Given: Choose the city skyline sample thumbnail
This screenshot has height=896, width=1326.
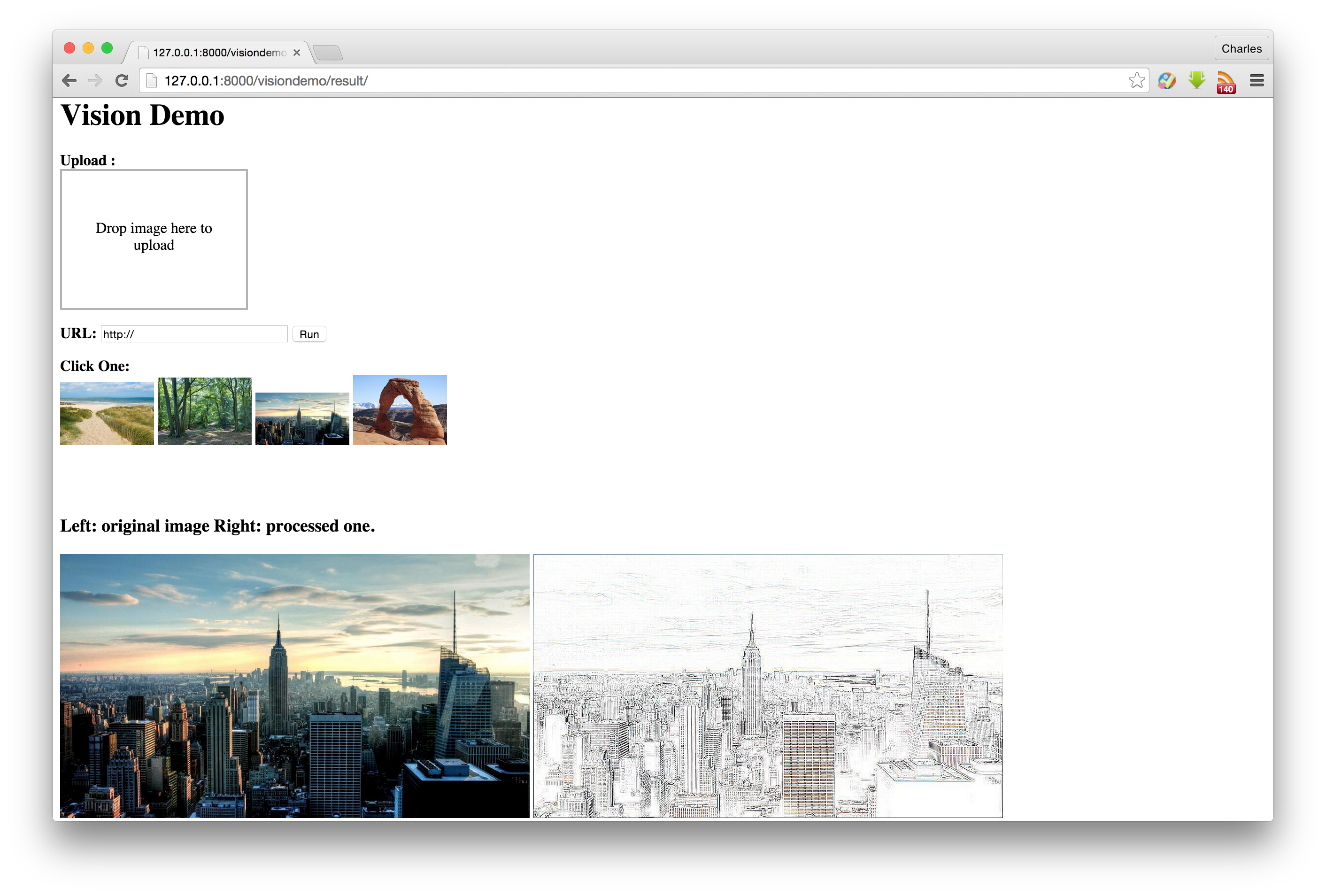Looking at the screenshot, I should (x=302, y=418).
